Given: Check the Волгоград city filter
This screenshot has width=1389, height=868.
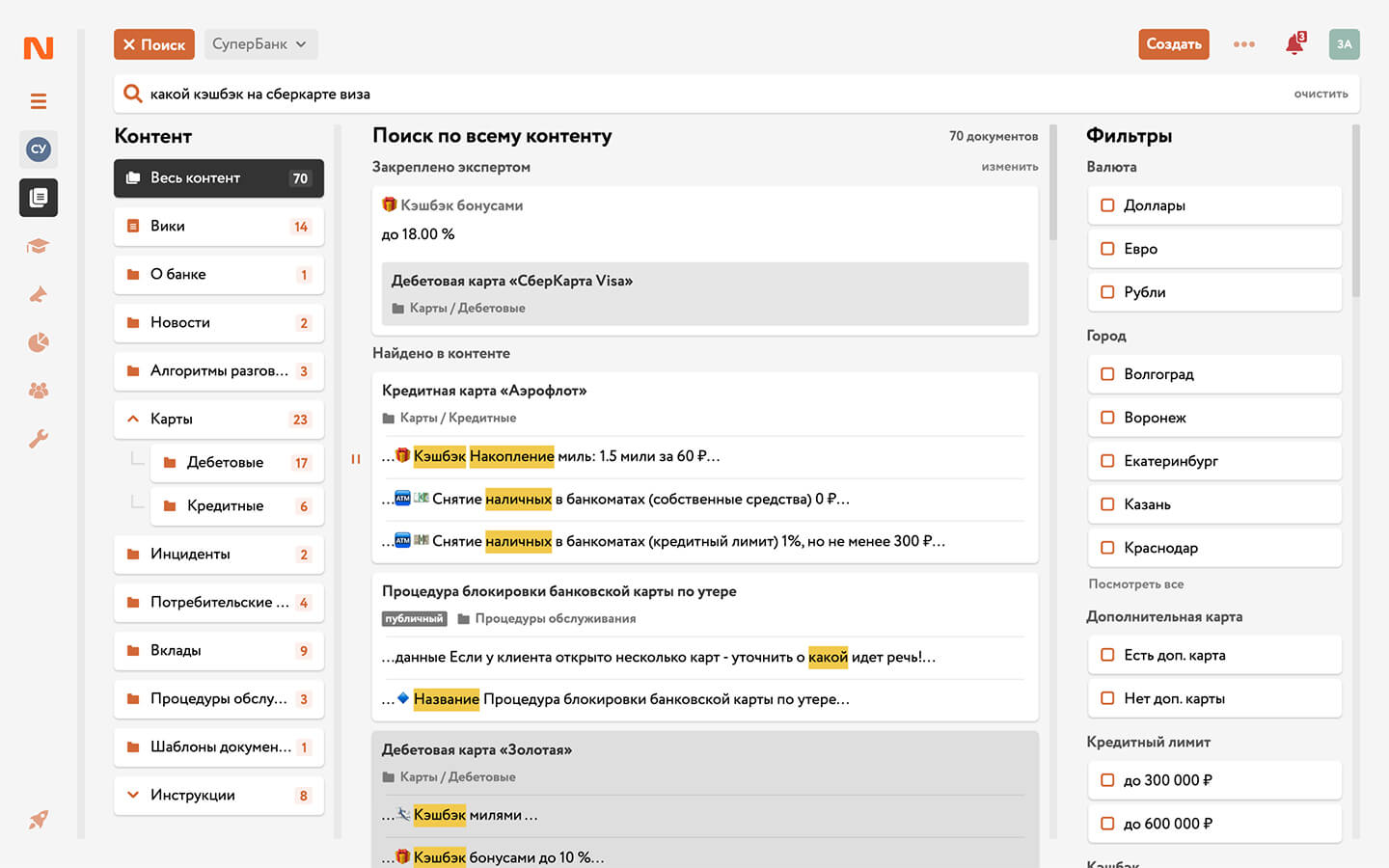Looking at the screenshot, I should [x=1107, y=374].
